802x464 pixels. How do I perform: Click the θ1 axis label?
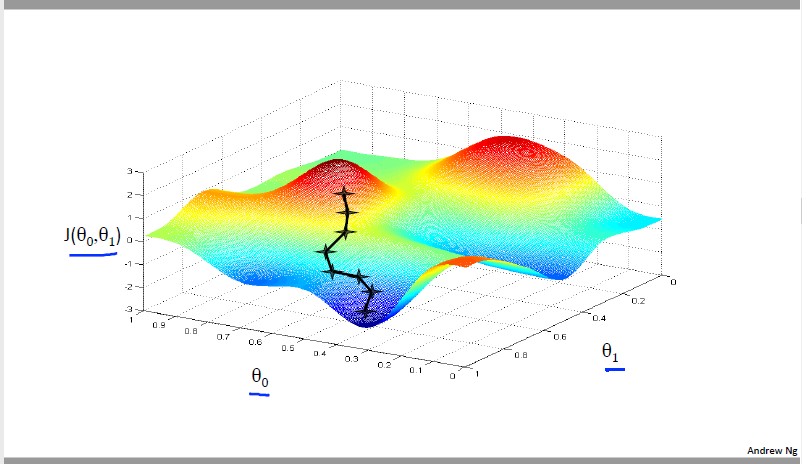610,351
